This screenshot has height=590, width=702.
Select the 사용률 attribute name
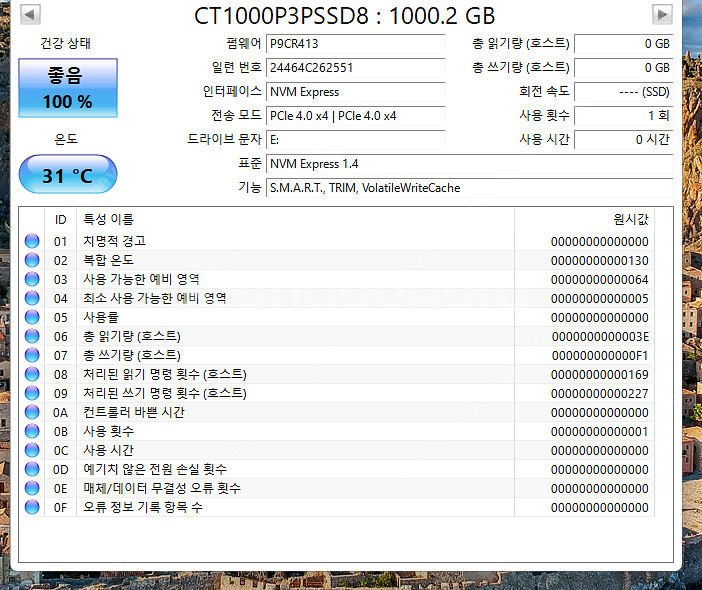(101, 317)
